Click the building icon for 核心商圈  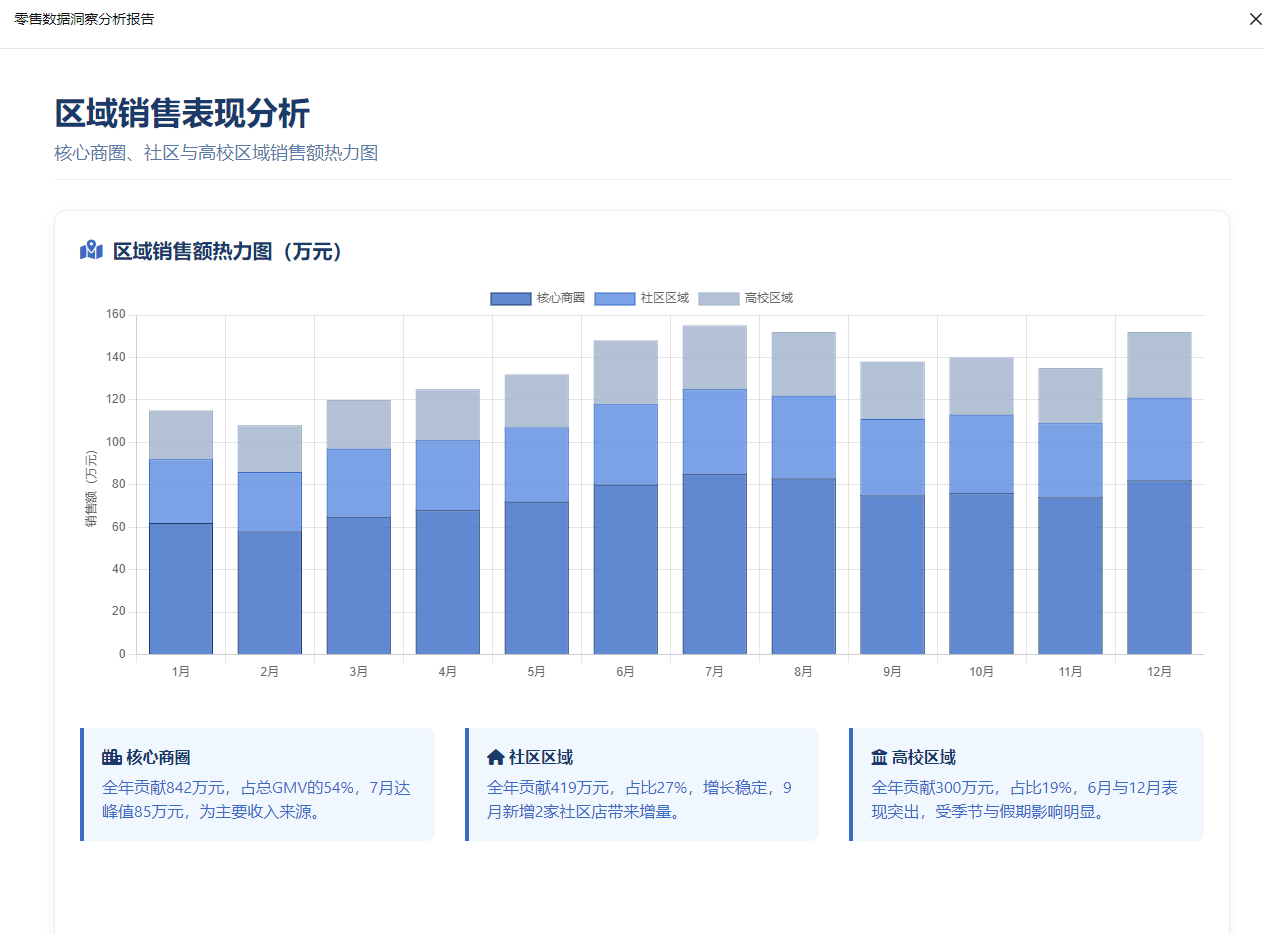[112, 757]
